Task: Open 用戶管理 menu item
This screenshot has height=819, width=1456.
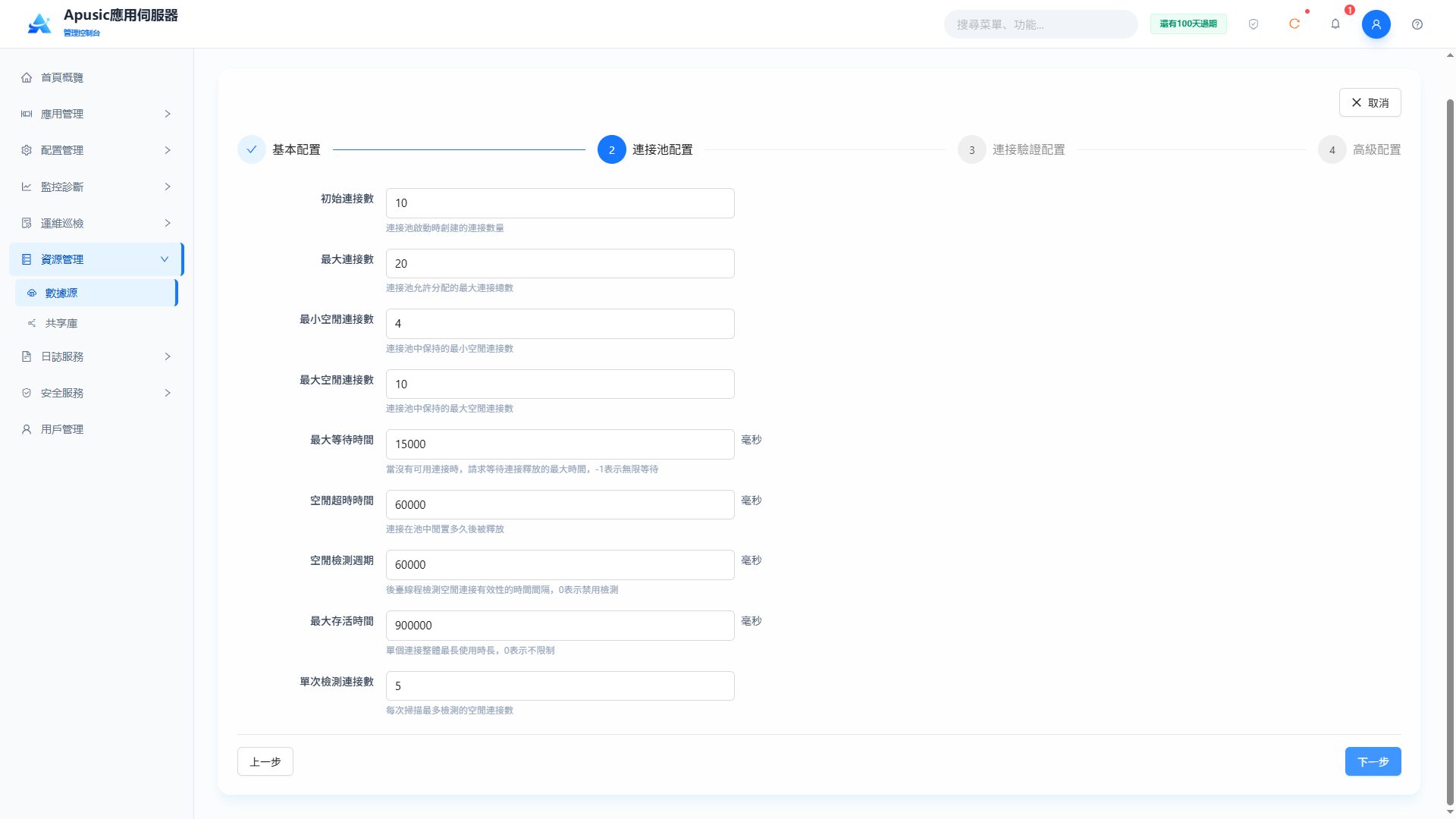Action: click(96, 429)
